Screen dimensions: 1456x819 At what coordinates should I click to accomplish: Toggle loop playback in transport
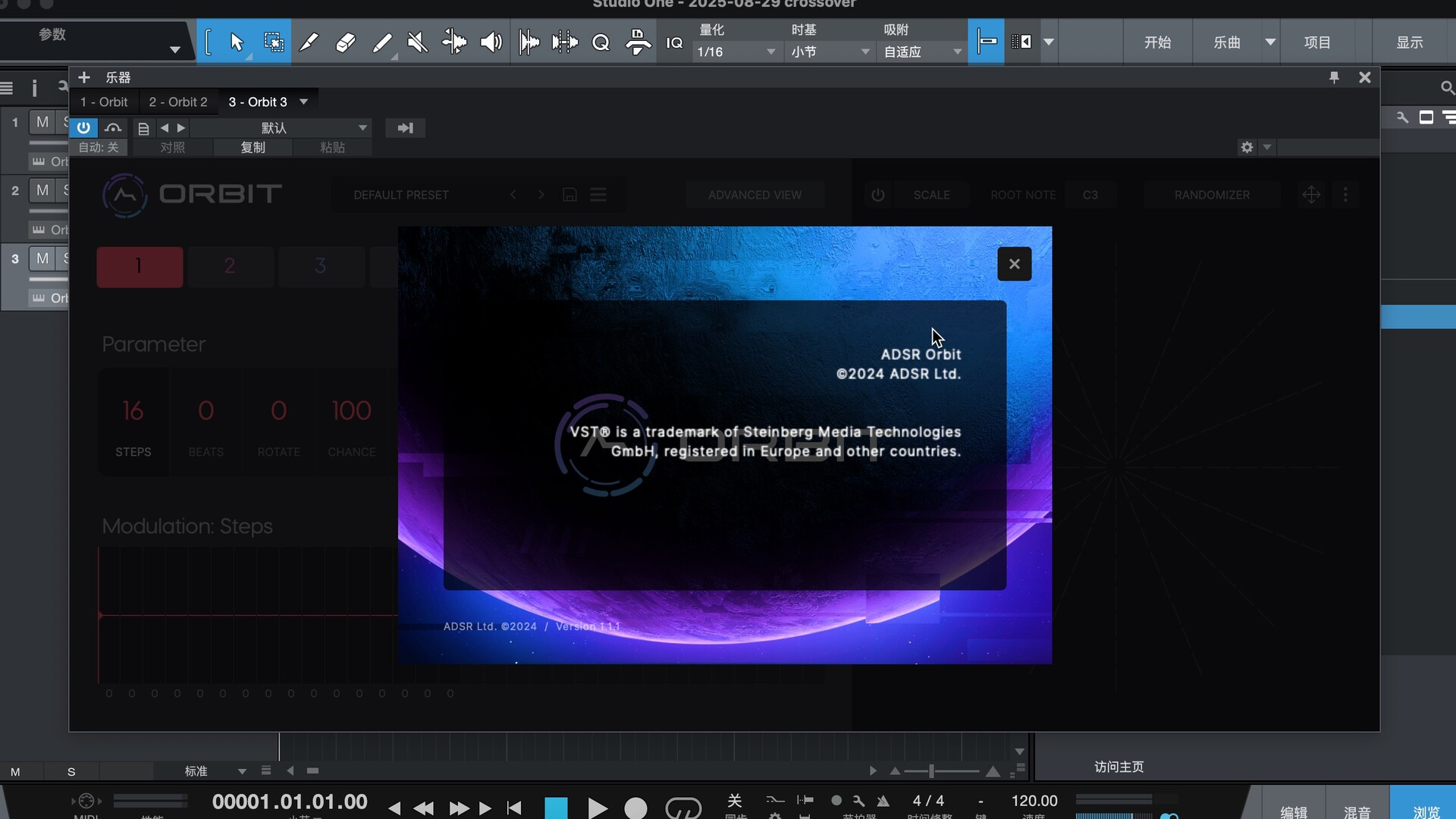(682, 808)
